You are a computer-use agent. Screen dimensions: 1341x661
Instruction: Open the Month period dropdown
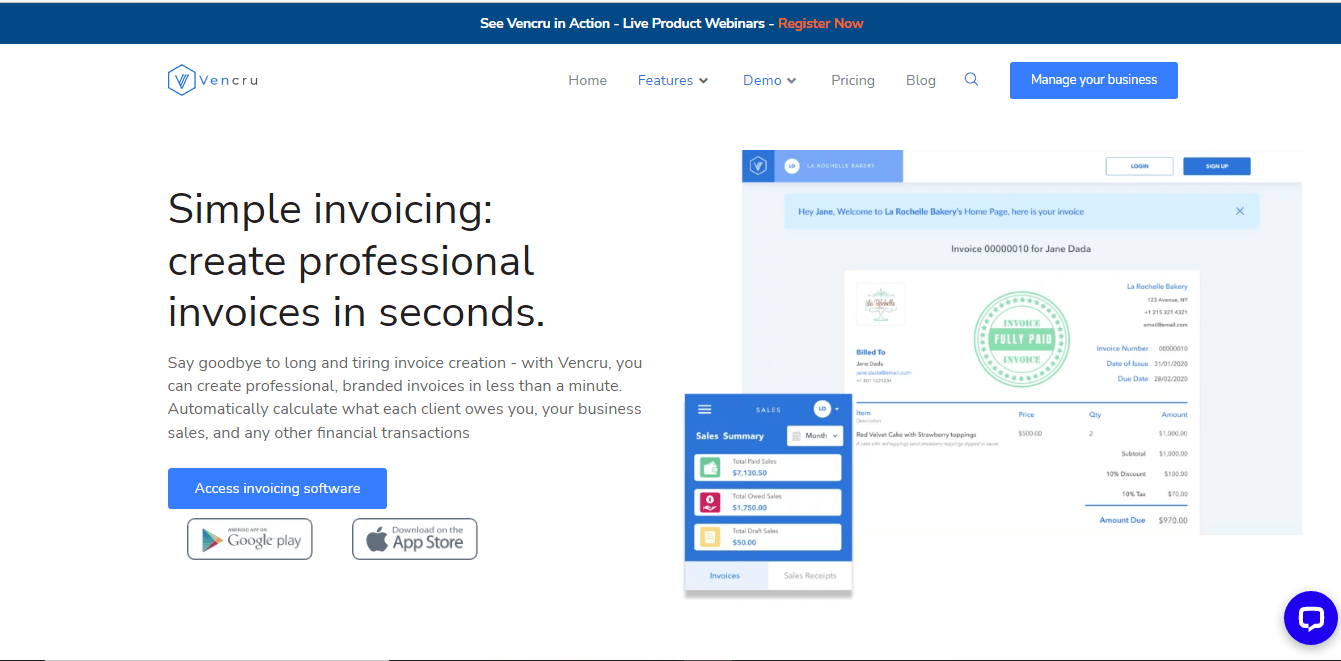pos(815,436)
